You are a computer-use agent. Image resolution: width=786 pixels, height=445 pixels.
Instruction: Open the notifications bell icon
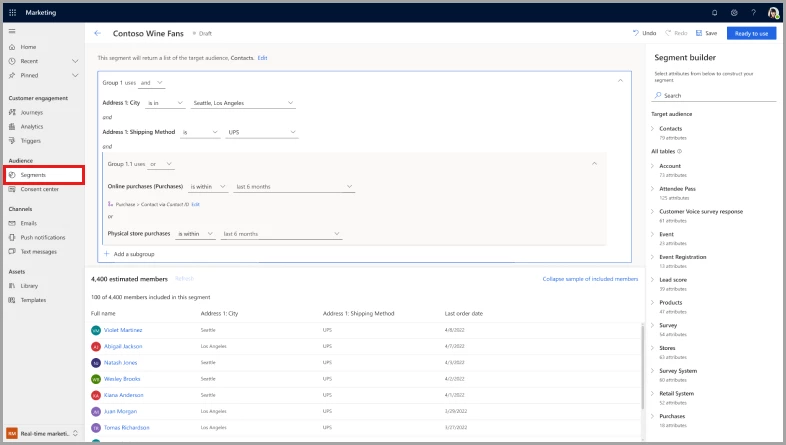tap(714, 13)
